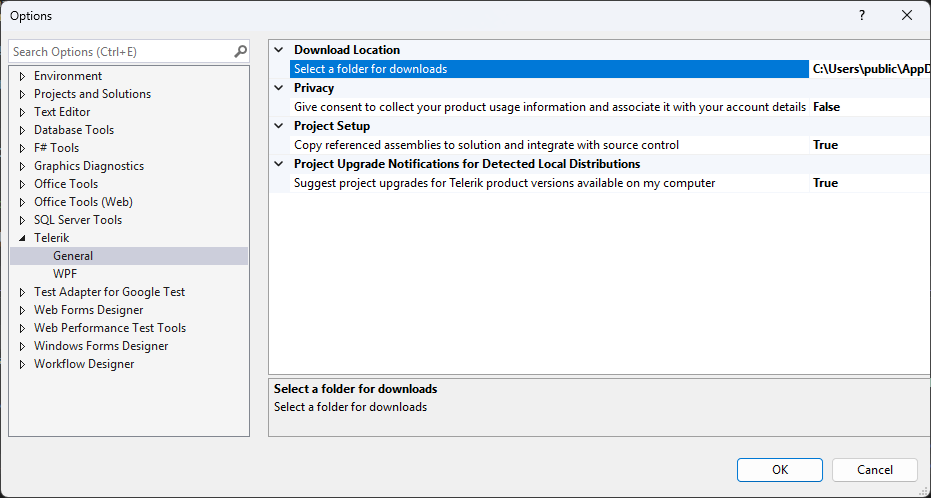Select the Office Tools (Web) category
The image size is (931, 498).
pyautogui.click(x=83, y=202)
